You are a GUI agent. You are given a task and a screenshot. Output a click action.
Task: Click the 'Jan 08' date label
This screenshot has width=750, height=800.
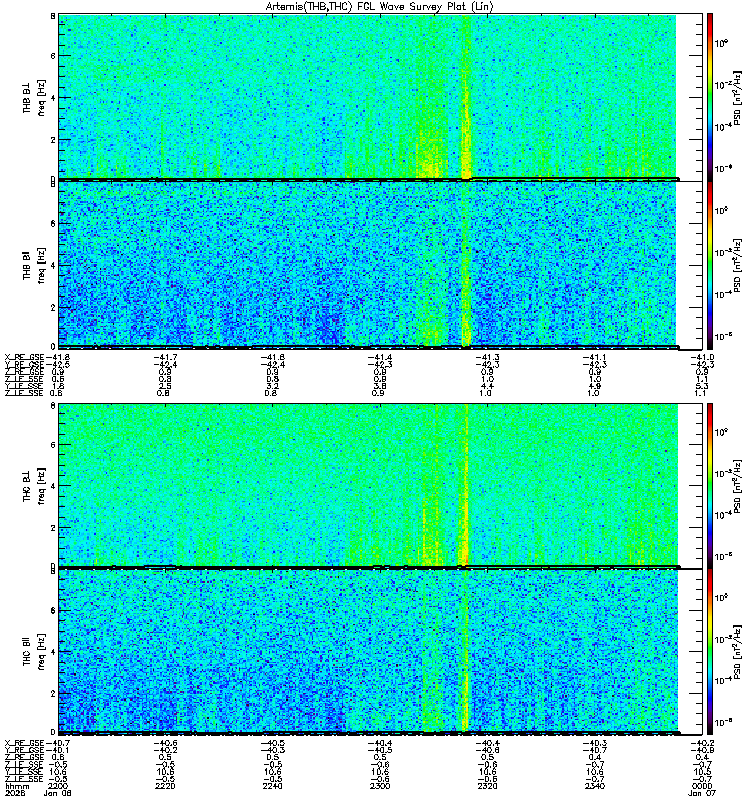57,793
